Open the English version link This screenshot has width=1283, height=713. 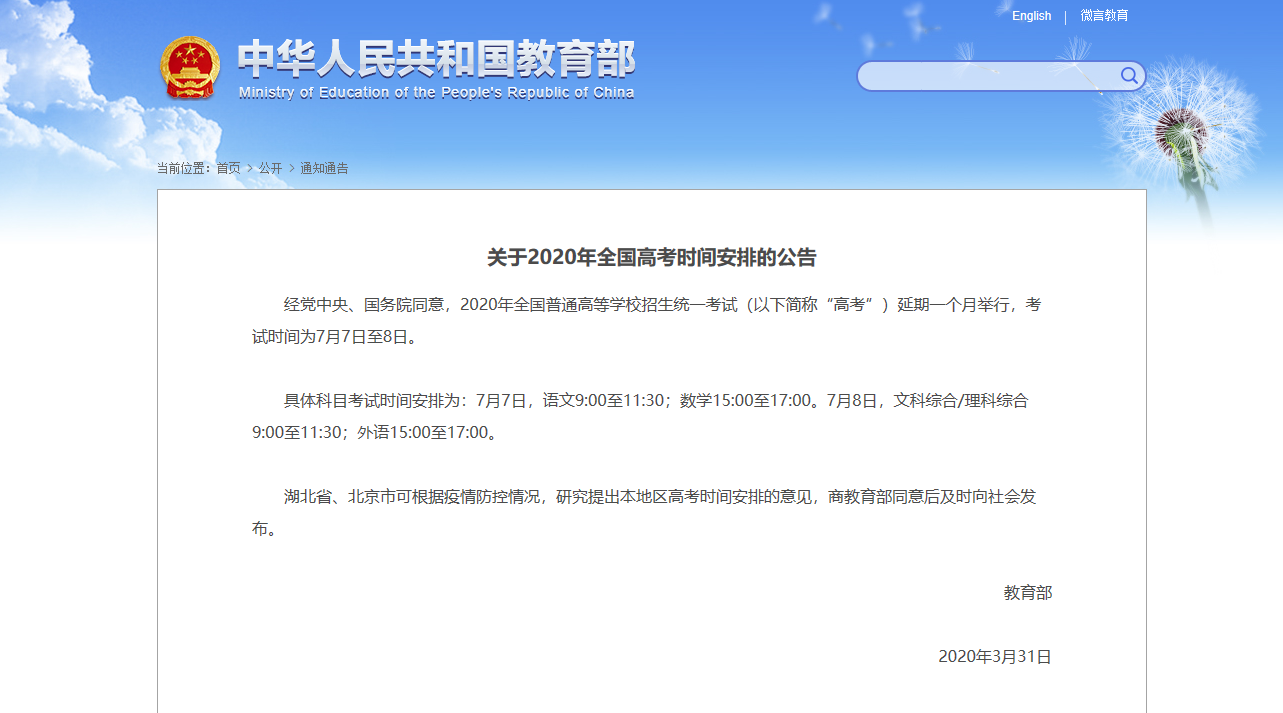pyautogui.click(x=1031, y=15)
